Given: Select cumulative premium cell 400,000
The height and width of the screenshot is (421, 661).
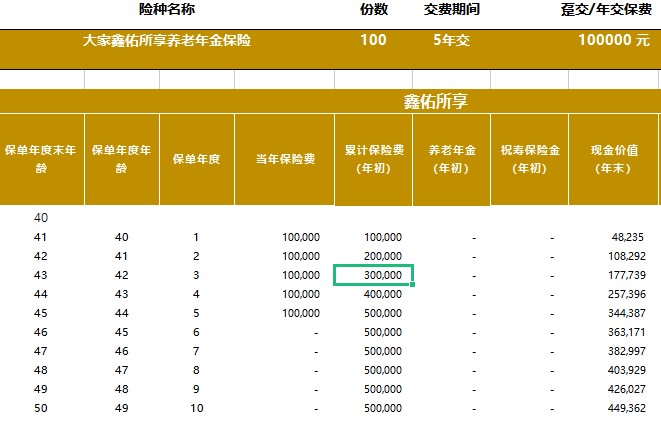Looking at the screenshot, I should (x=383, y=294).
